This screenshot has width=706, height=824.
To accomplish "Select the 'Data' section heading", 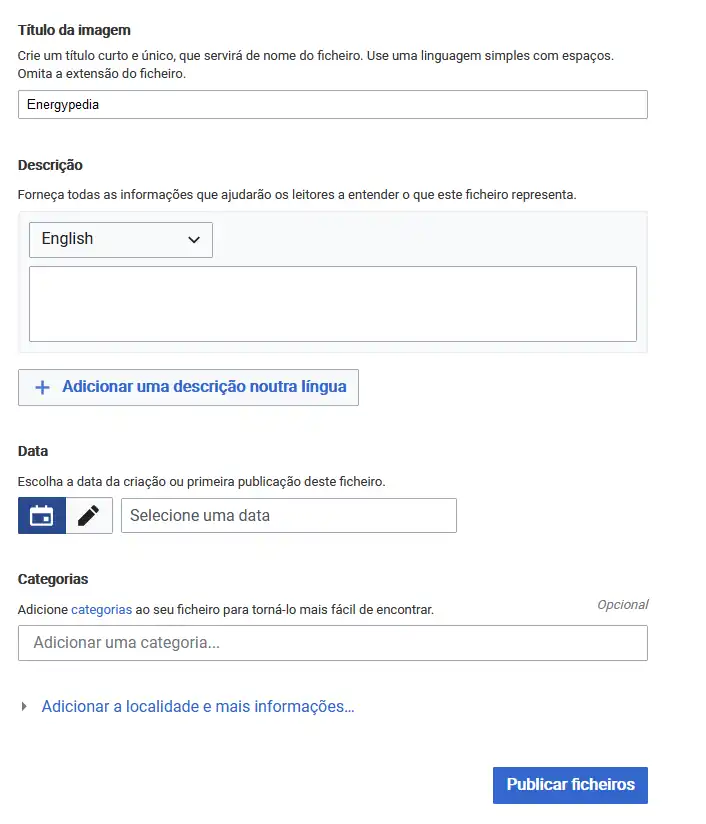I will tap(31, 450).
